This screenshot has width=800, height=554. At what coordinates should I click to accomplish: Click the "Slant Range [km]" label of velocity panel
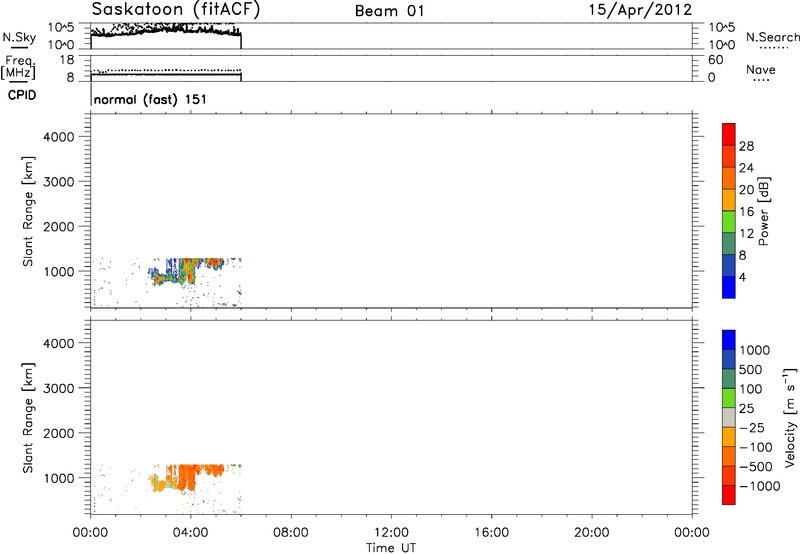(28, 418)
